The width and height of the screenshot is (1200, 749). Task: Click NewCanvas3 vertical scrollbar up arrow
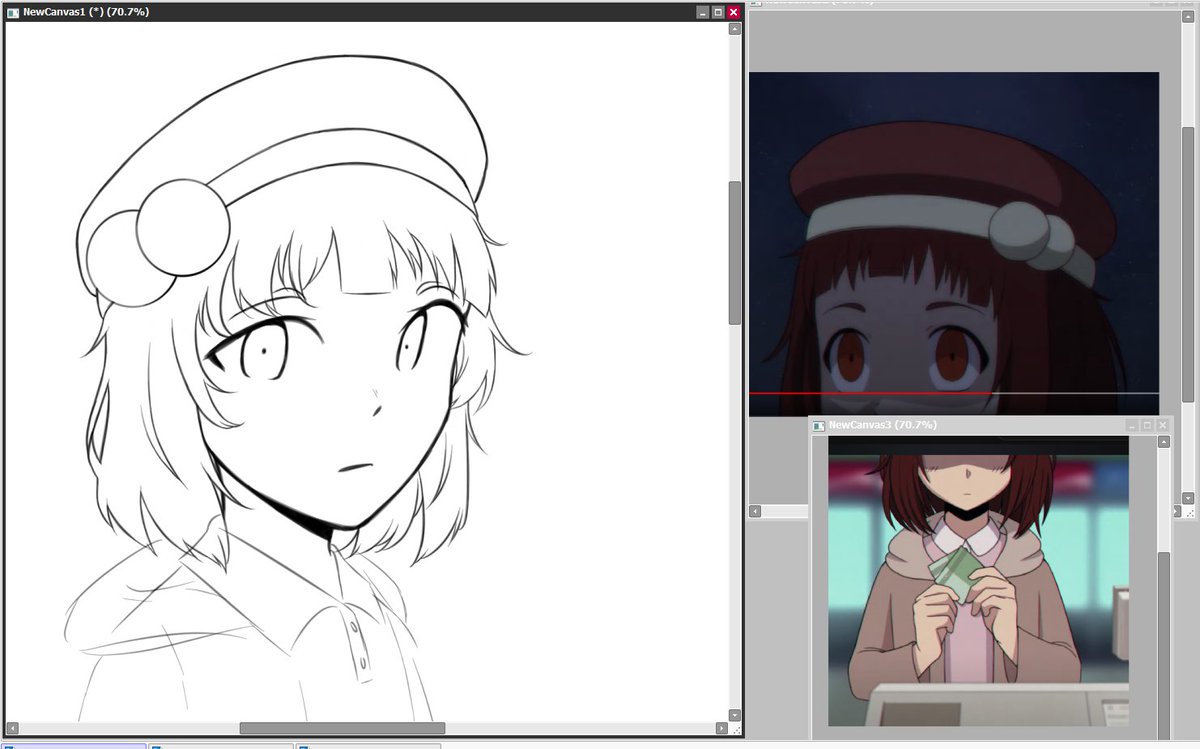tap(1164, 442)
